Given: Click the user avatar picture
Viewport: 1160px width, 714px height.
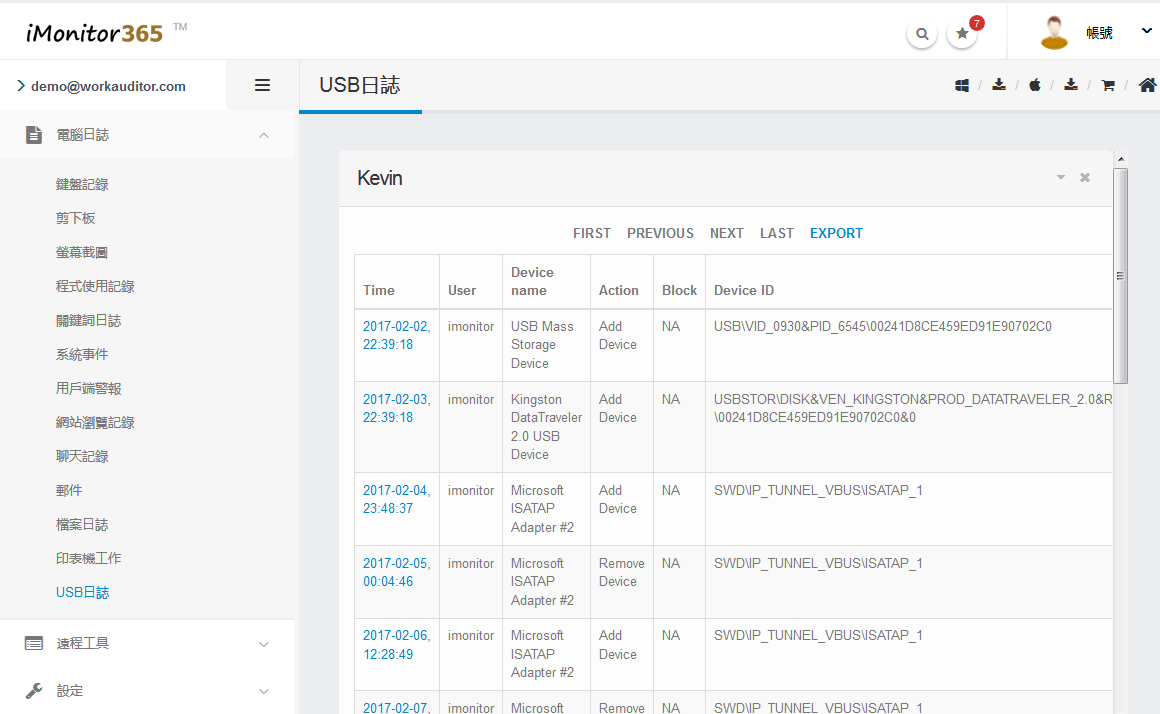Looking at the screenshot, I should tap(1054, 32).
